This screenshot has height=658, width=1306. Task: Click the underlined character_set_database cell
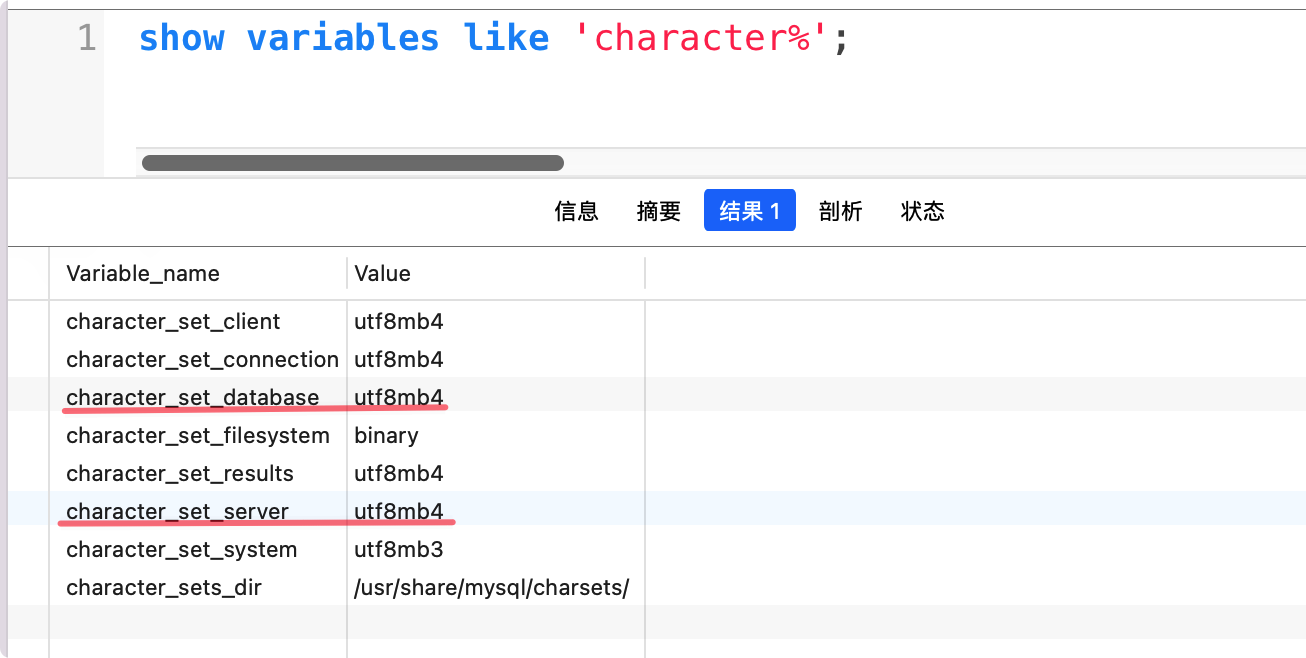point(192,397)
